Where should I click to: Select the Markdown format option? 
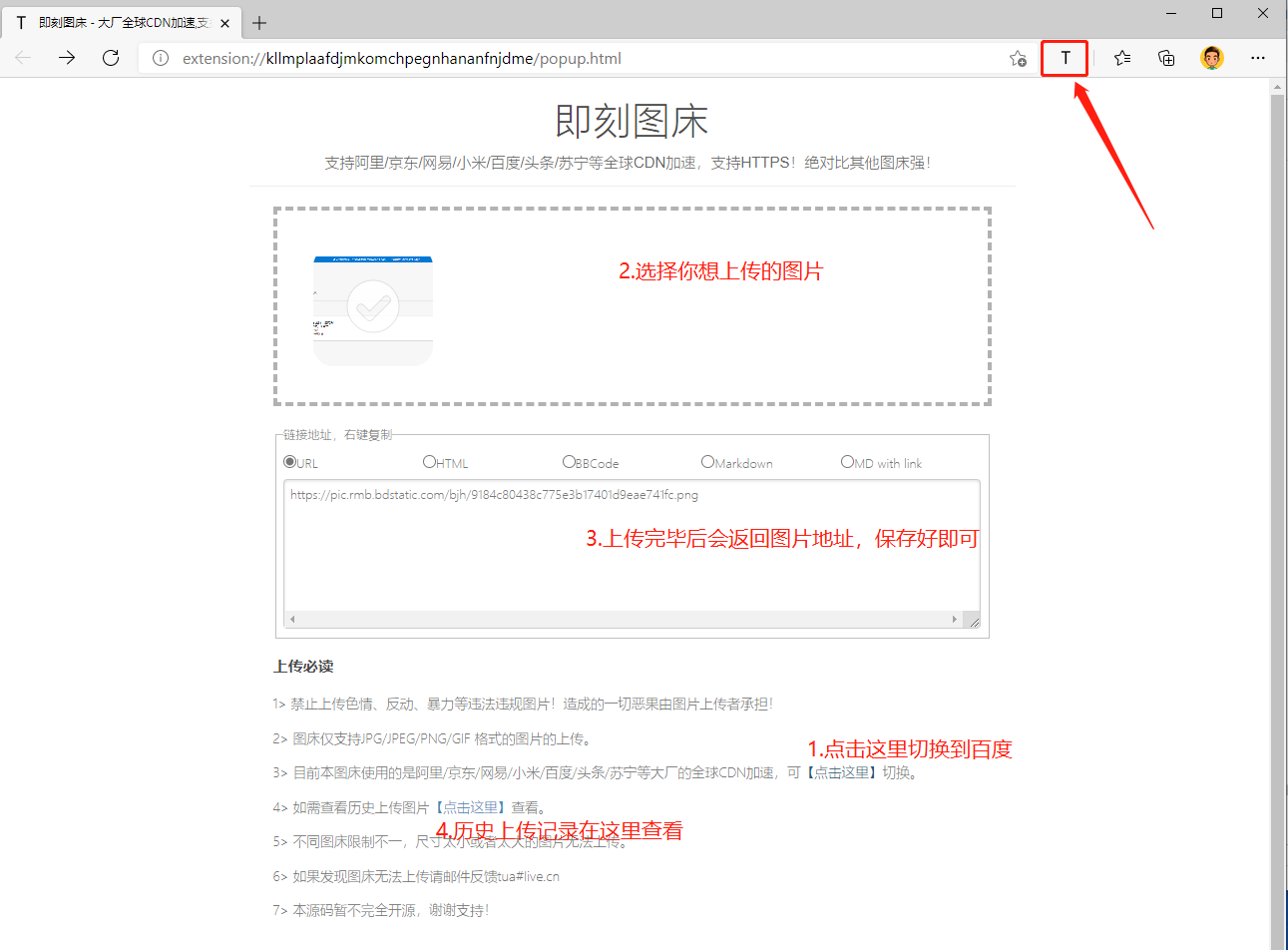pos(707,462)
